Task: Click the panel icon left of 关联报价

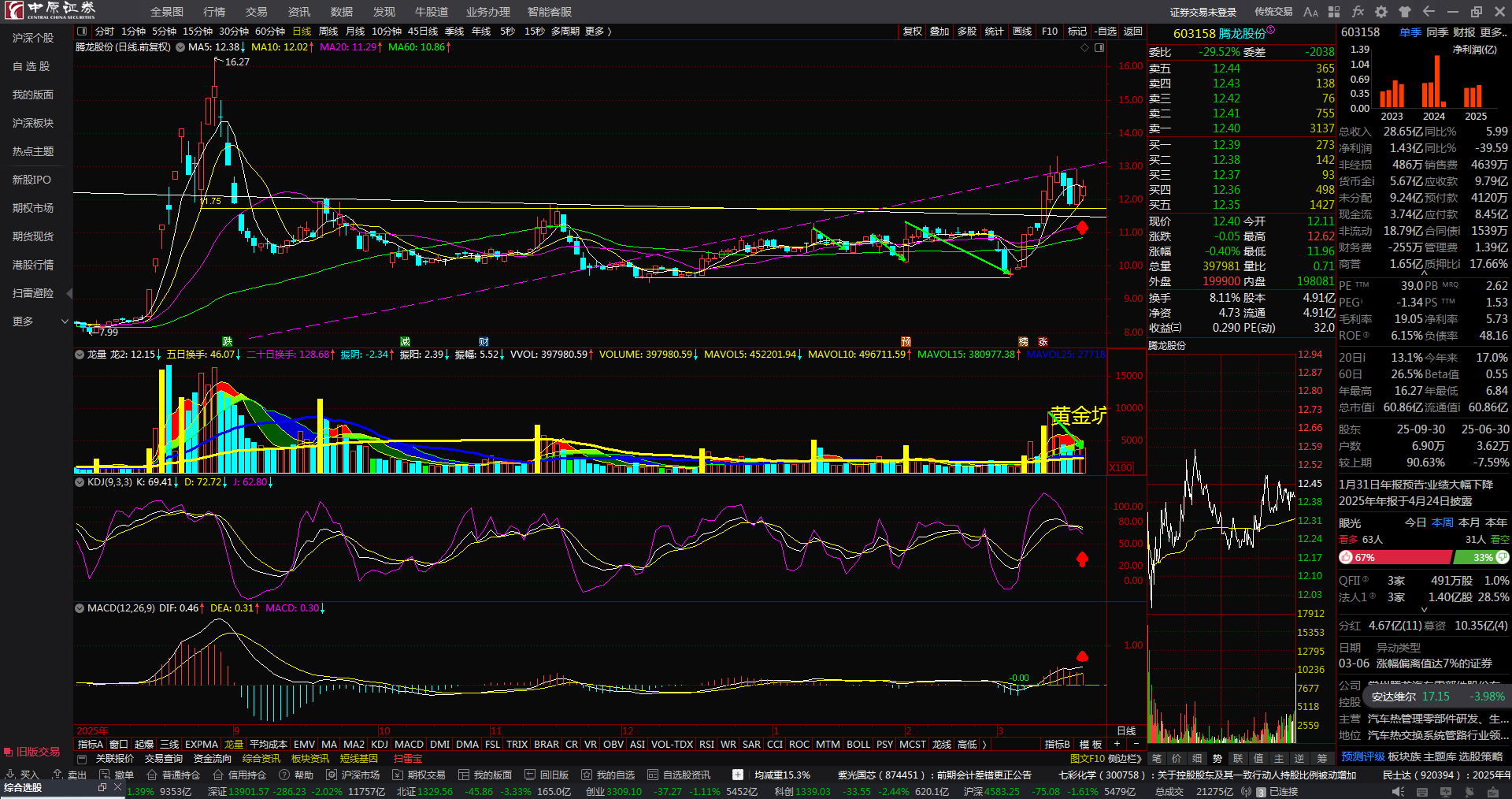Action: 82,759
